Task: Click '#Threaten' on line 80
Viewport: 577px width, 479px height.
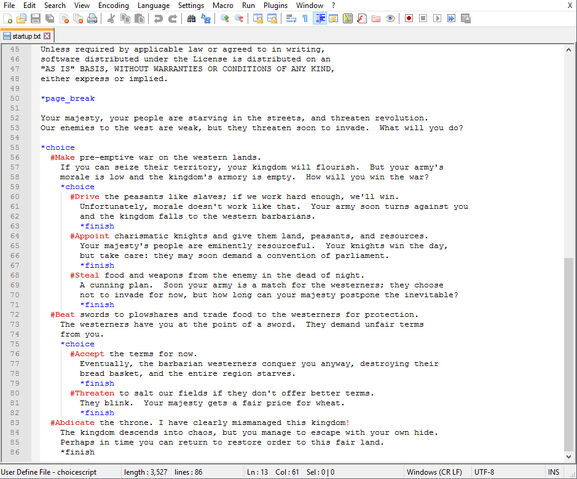Action: click(x=92, y=393)
